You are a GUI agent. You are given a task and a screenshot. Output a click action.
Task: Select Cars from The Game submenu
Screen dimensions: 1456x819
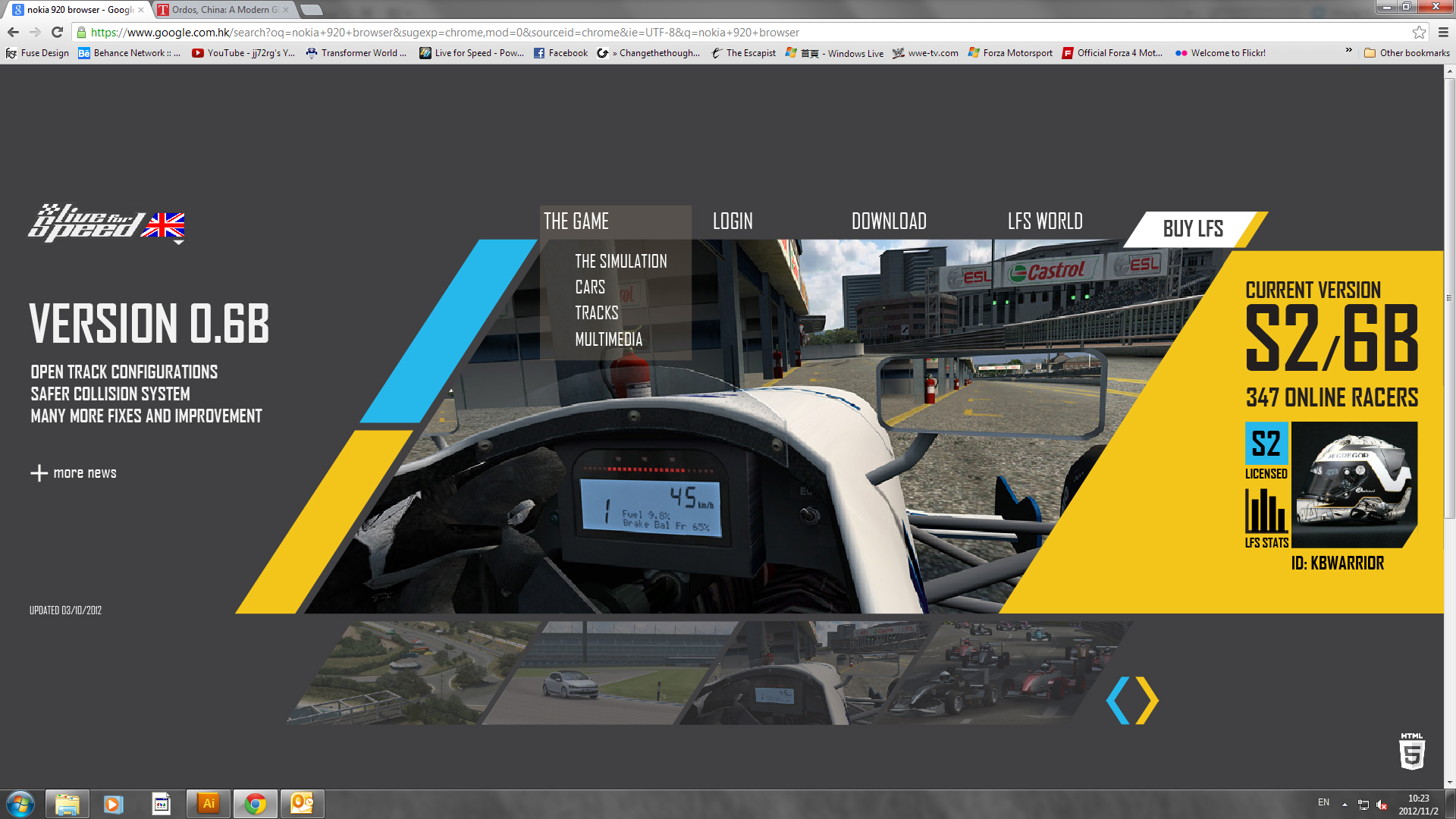point(590,287)
